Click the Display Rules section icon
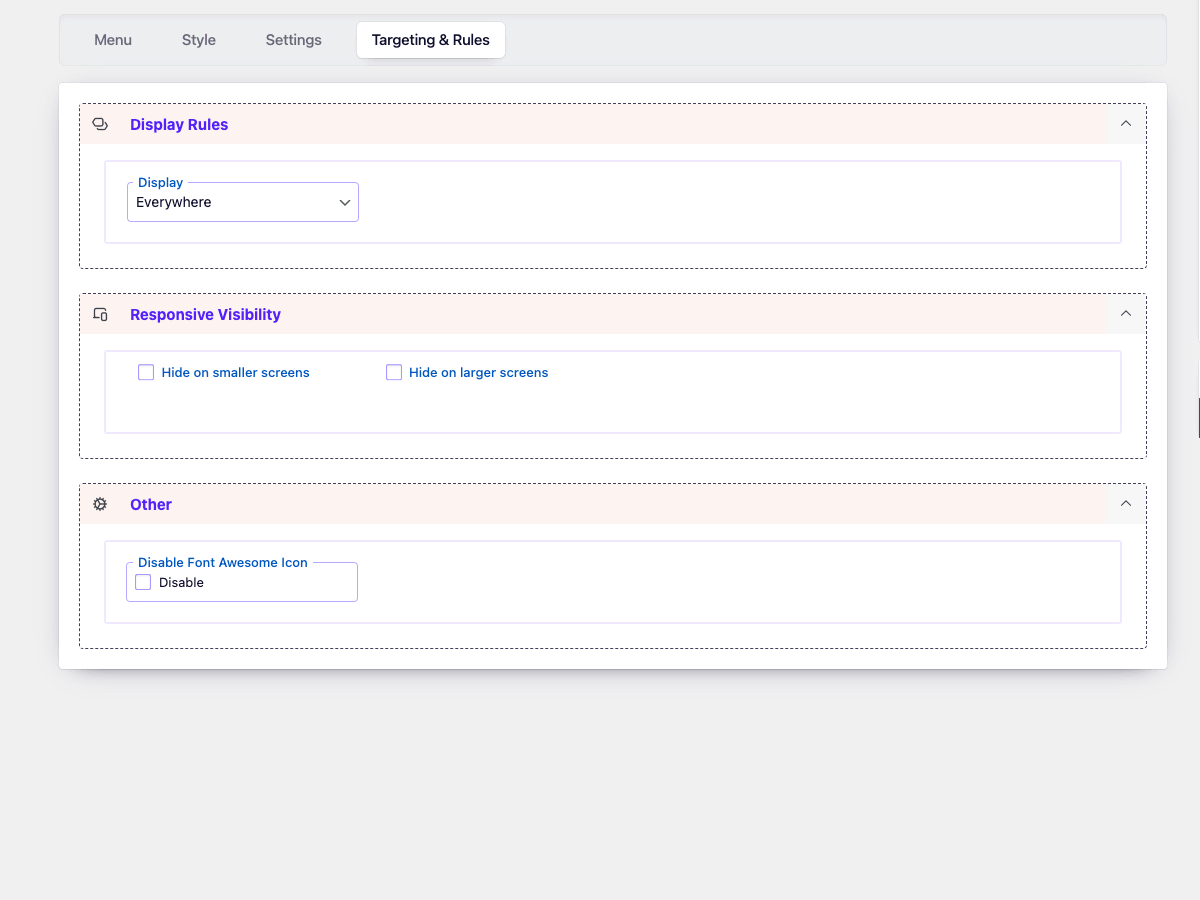The height and width of the screenshot is (900, 1200). 100,124
